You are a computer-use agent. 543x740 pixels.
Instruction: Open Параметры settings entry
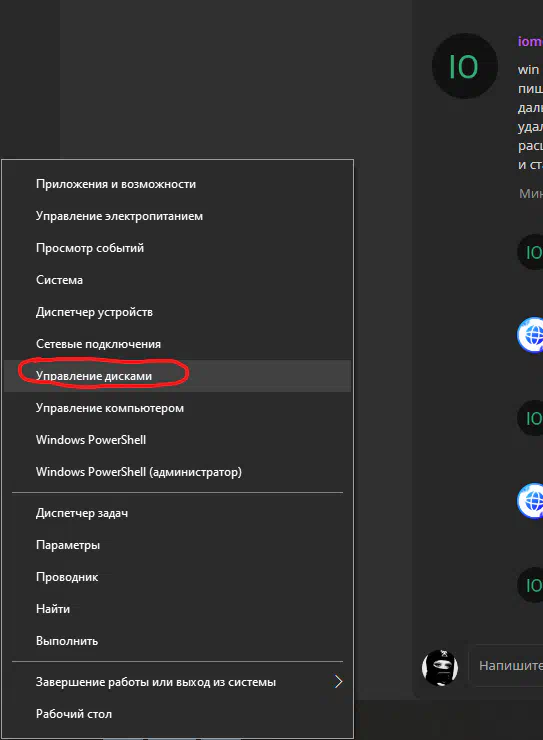coord(177,545)
